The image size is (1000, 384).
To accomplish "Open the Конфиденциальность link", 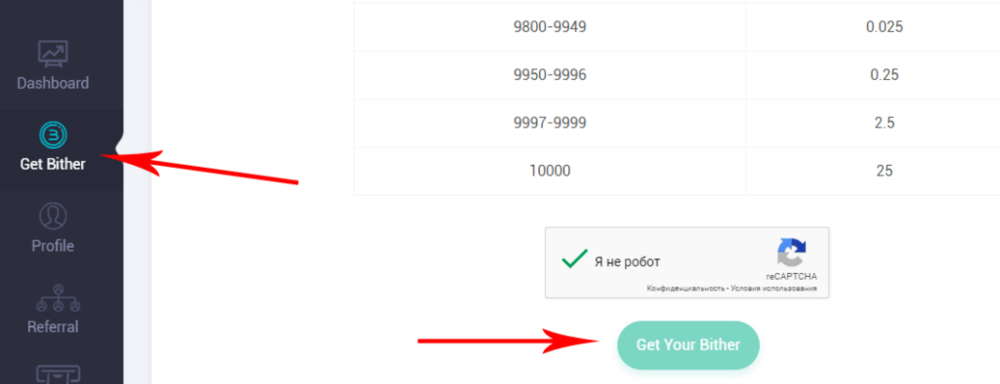I will (x=686, y=289).
